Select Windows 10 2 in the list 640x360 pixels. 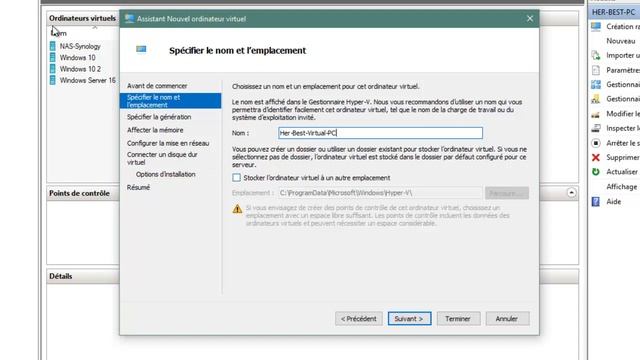point(80,69)
